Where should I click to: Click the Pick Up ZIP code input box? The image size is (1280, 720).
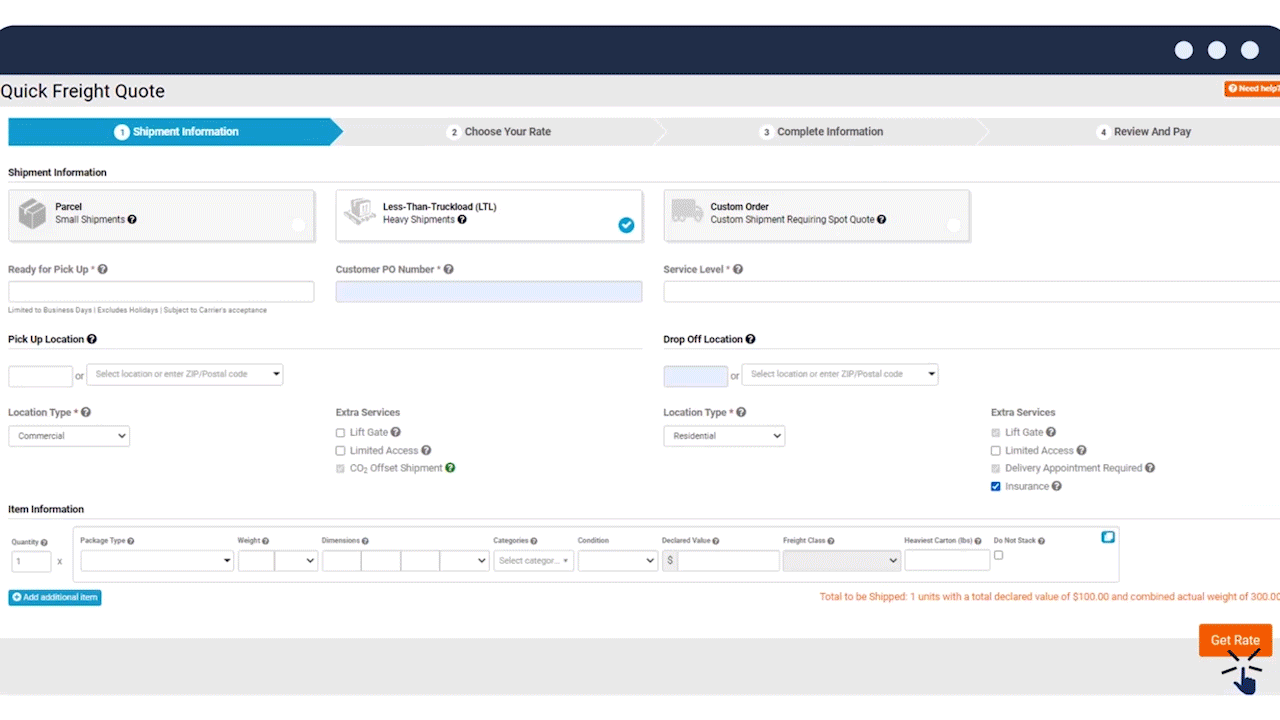pyautogui.click(x=40, y=376)
